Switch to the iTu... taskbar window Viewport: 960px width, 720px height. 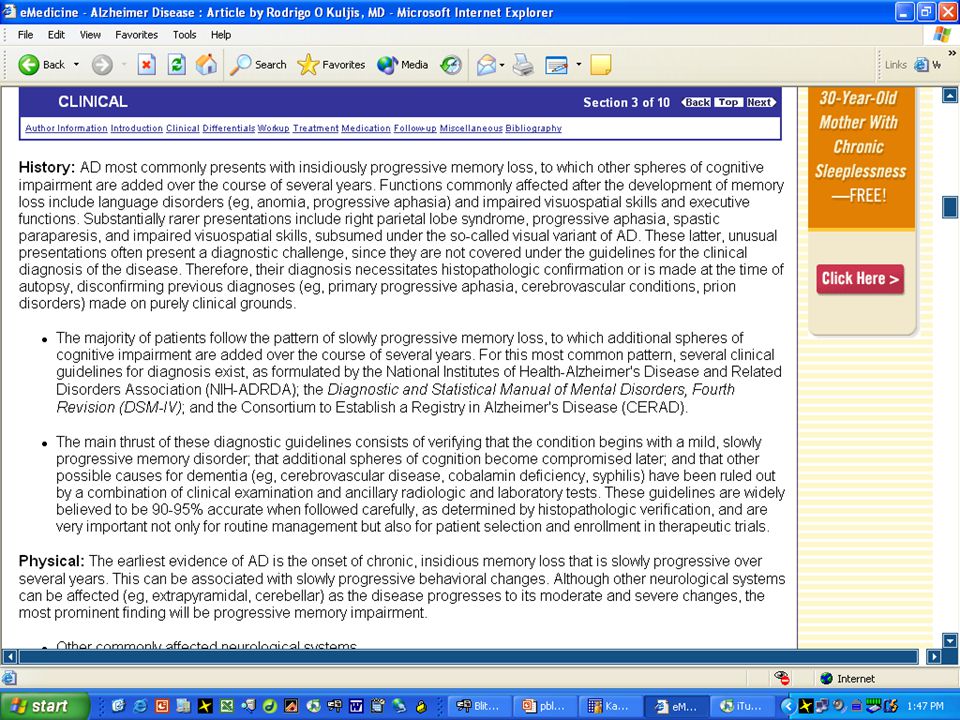click(x=741, y=706)
